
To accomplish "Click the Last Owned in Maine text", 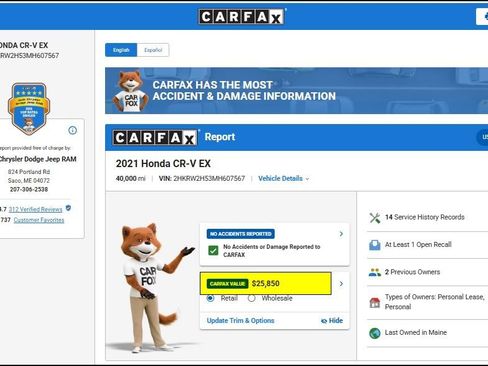I will click(416, 332).
